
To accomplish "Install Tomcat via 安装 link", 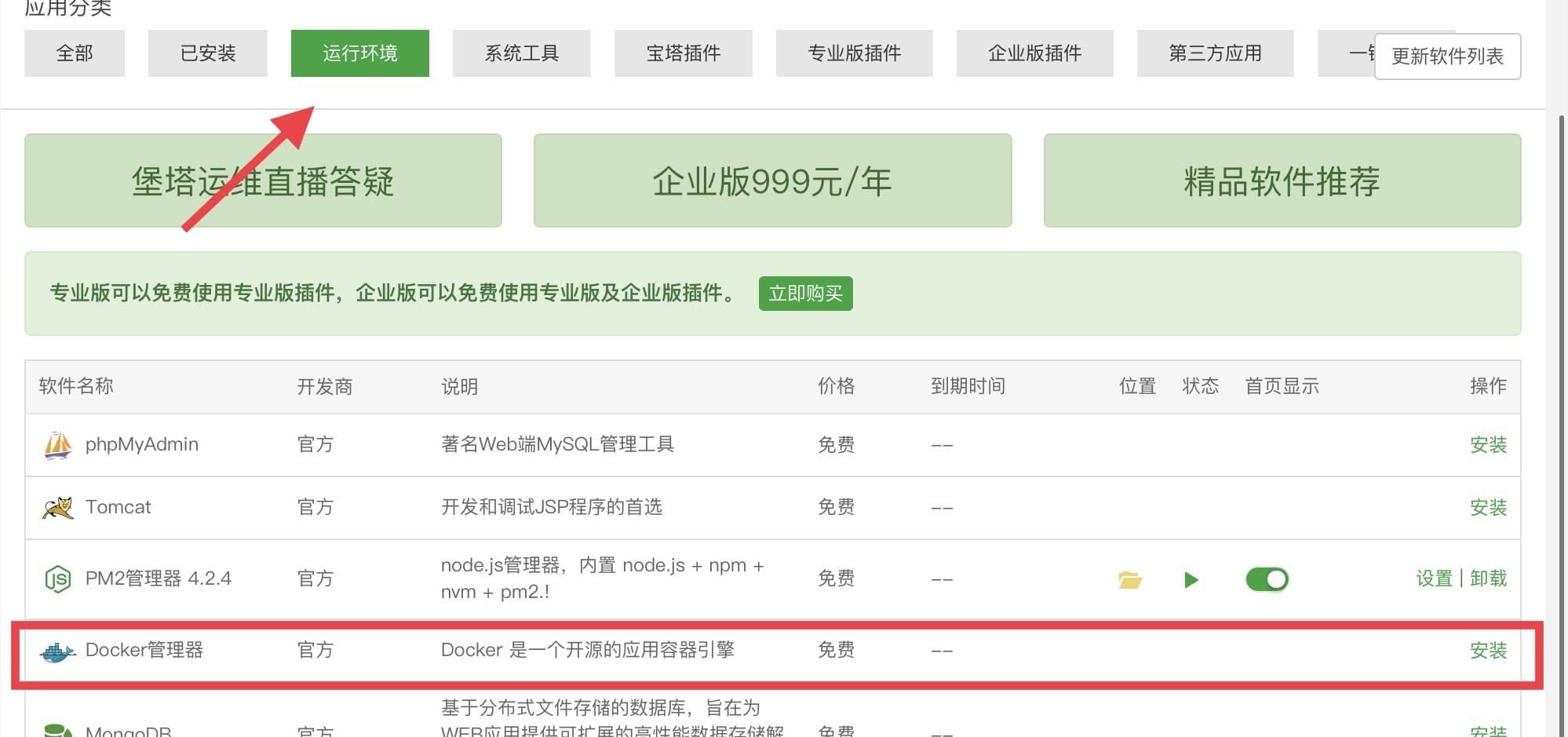I will (1489, 508).
